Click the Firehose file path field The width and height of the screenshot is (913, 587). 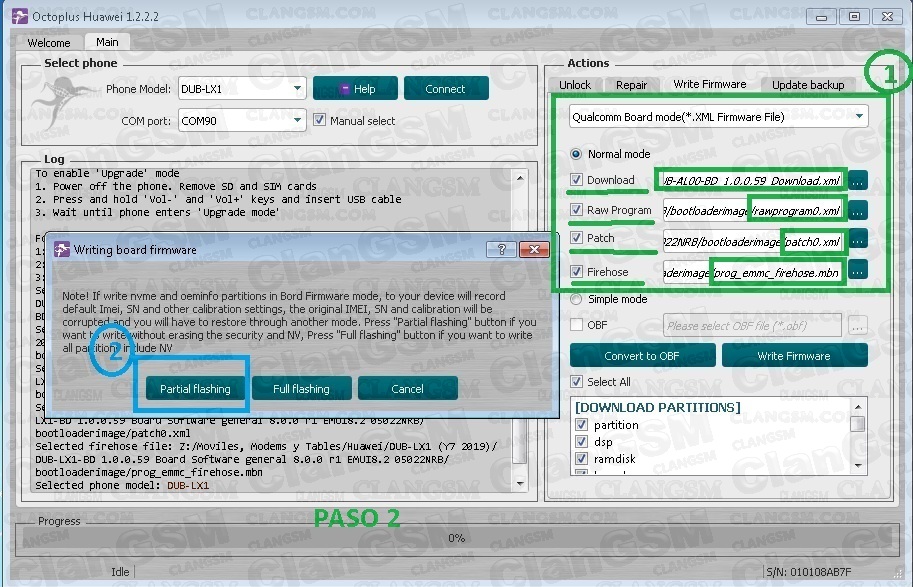tap(753, 272)
